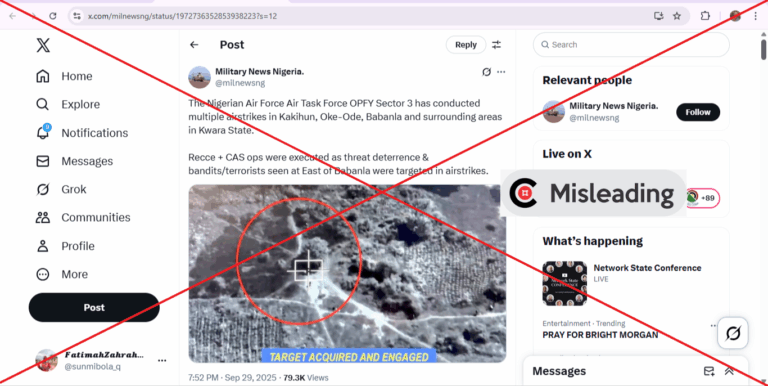Click Grok explain icon on post
This screenshot has height=386, width=768.
(486, 72)
